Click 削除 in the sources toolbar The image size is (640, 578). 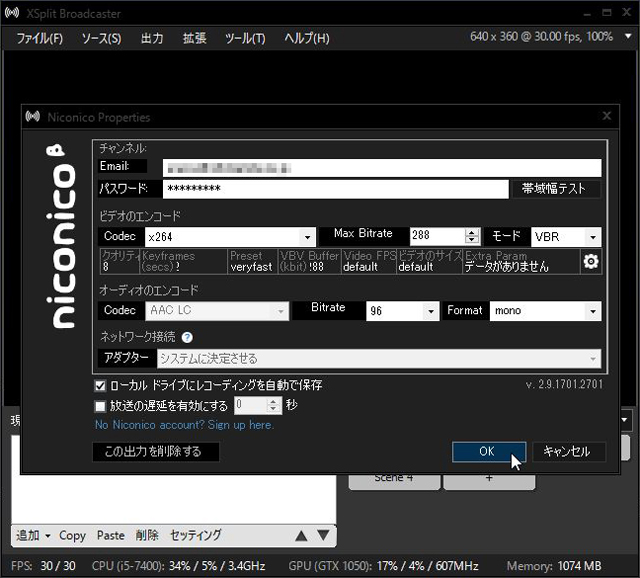tap(147, 535)
